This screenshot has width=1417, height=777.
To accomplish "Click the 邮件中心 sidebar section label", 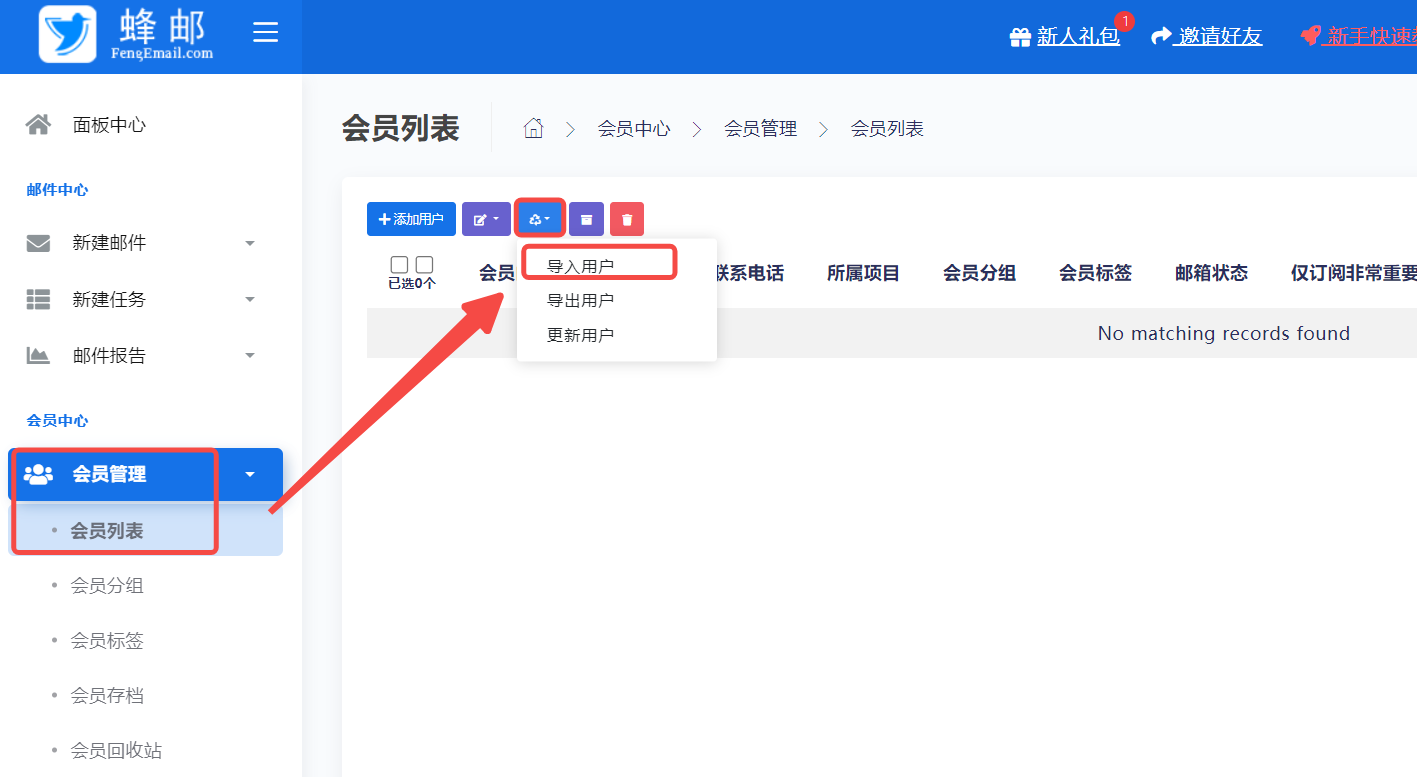I will 57,190.
